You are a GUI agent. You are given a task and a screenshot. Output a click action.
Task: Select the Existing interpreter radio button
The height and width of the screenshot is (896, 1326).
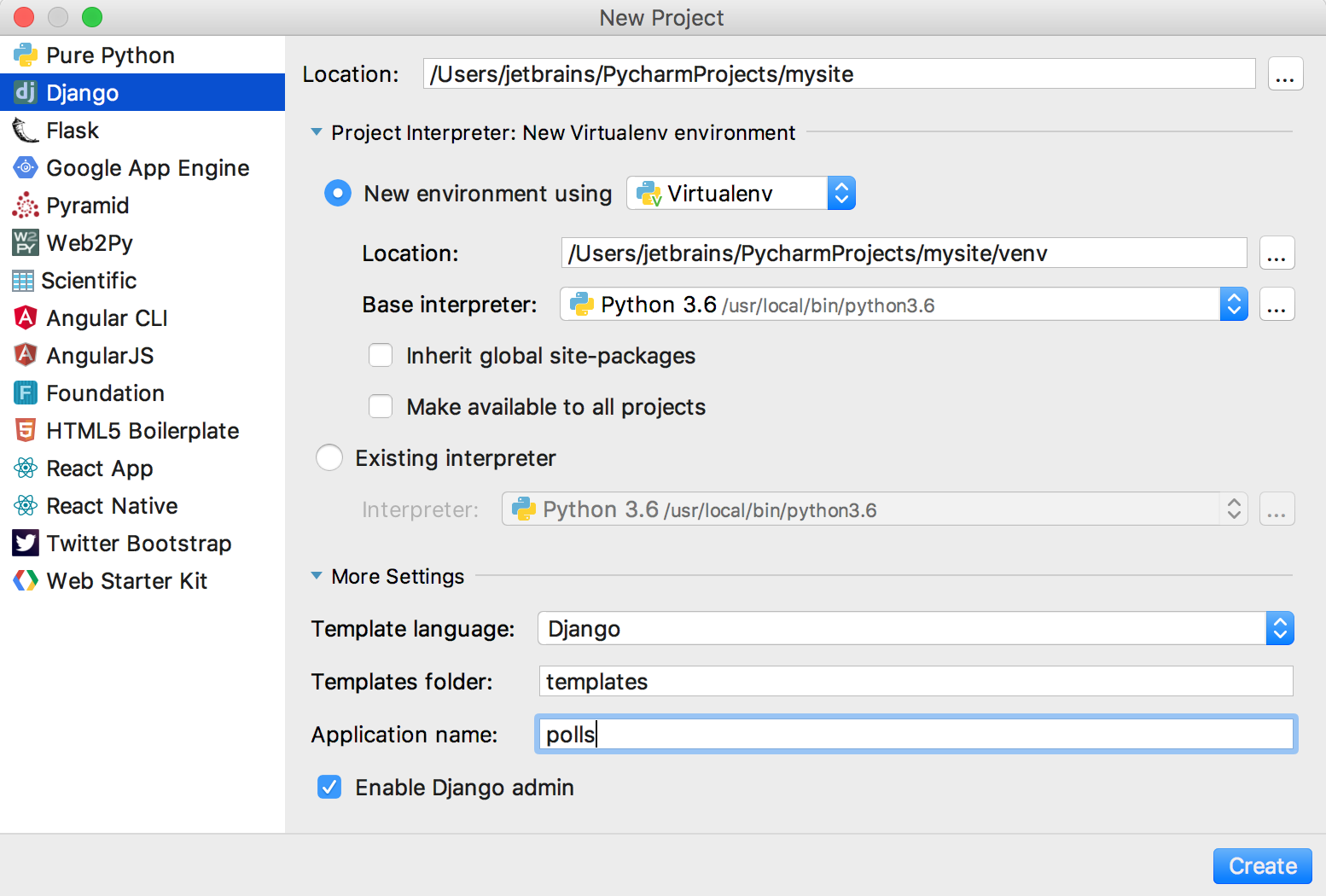point(329,458)
